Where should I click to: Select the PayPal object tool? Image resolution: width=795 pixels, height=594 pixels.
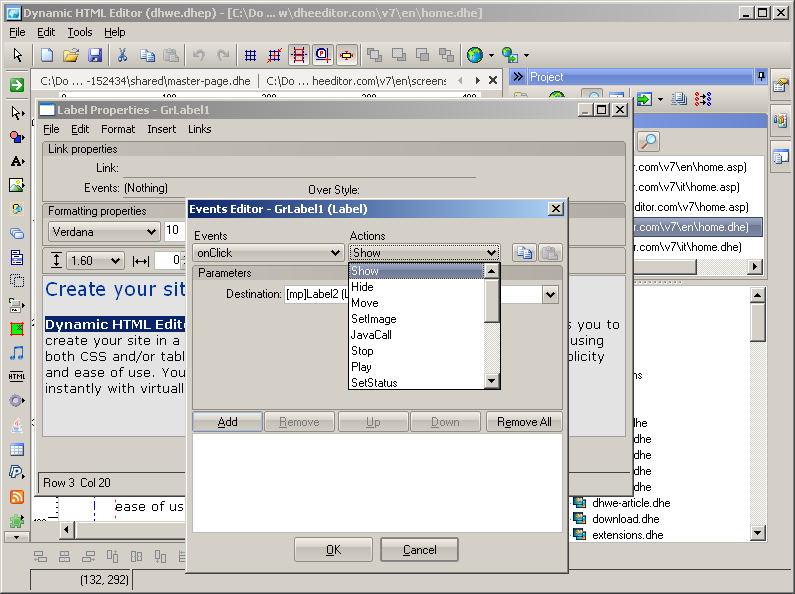17,472
